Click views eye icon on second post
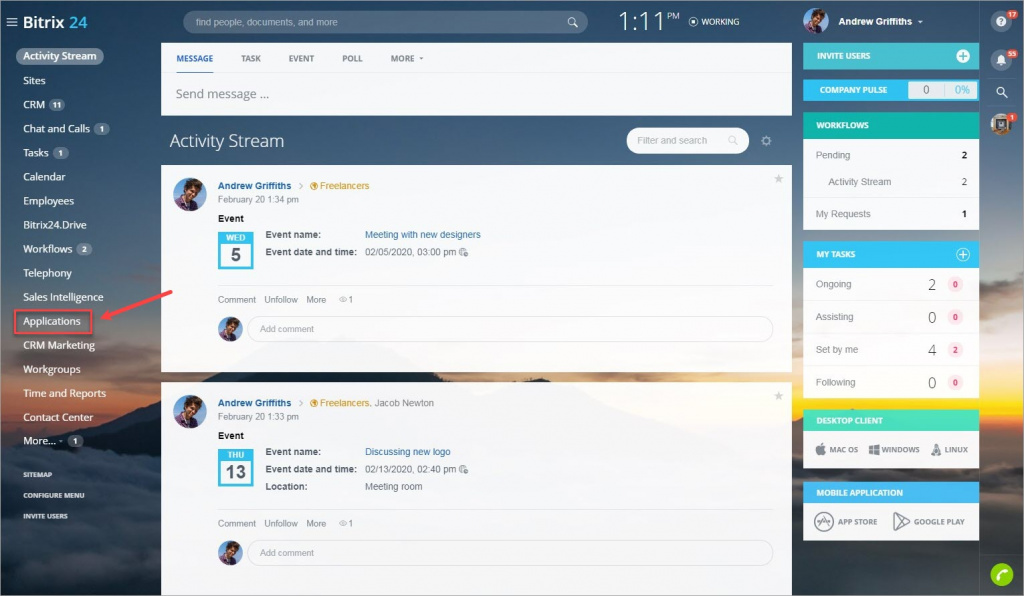 [342, 524]
